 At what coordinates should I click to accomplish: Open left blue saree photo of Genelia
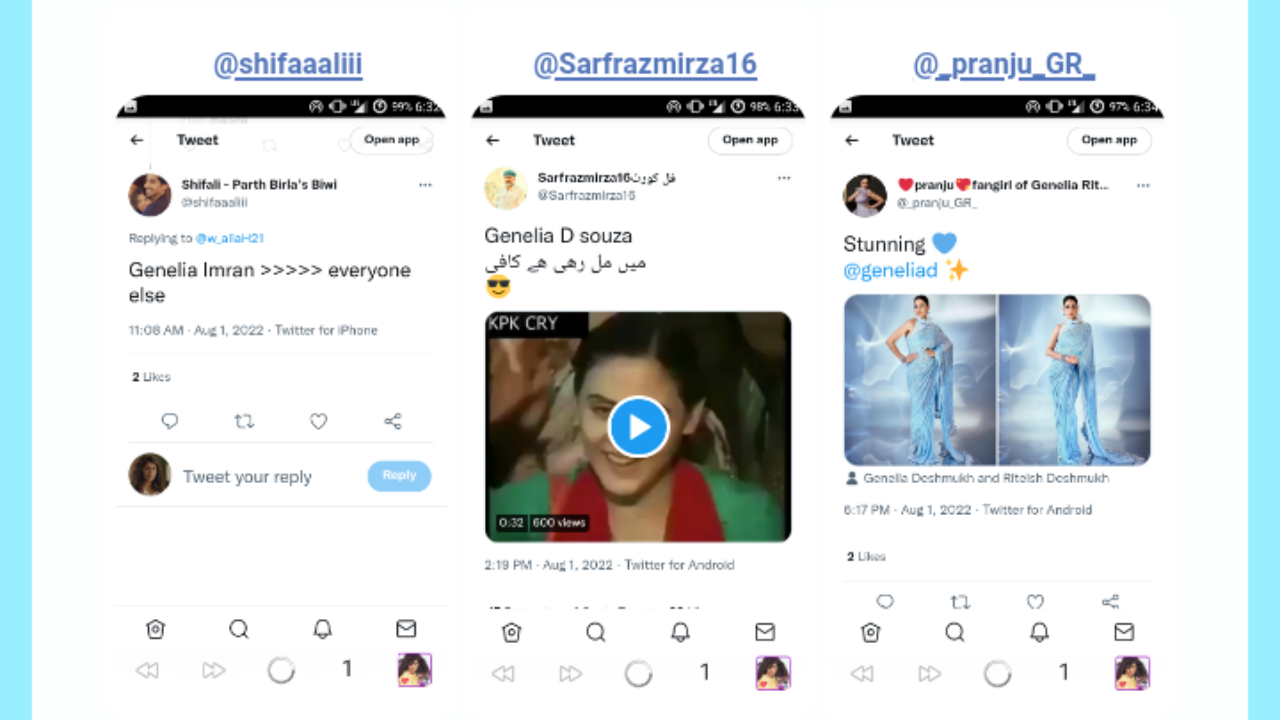click(920, 380)
